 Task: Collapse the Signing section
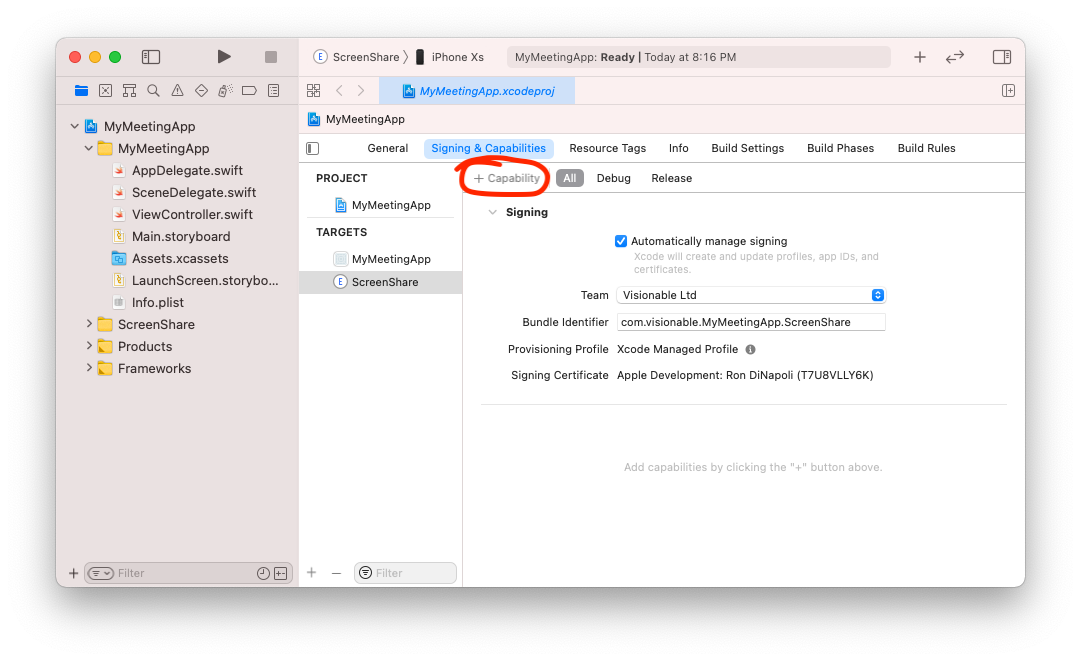492,212
